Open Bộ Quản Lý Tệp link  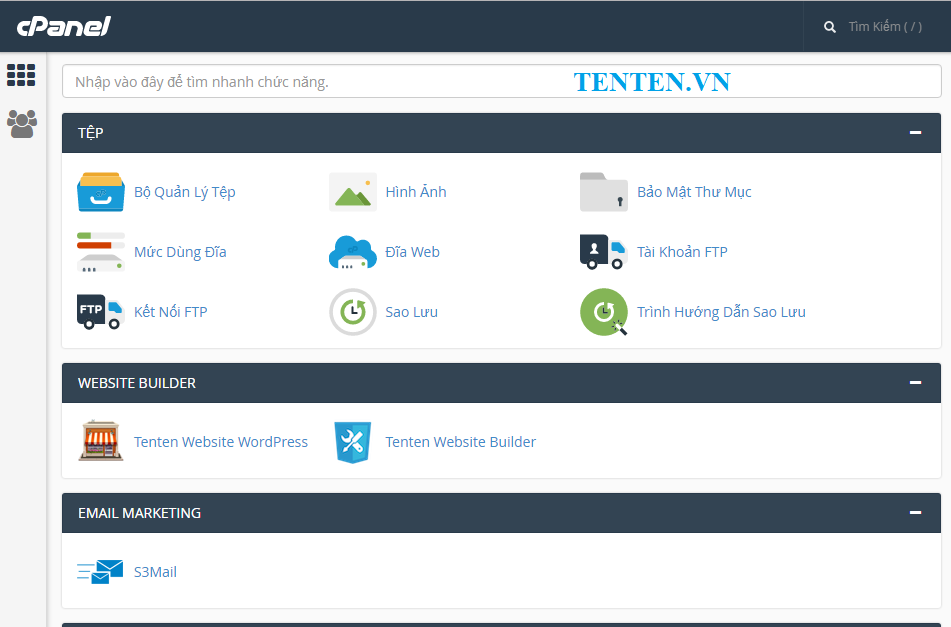184,192
